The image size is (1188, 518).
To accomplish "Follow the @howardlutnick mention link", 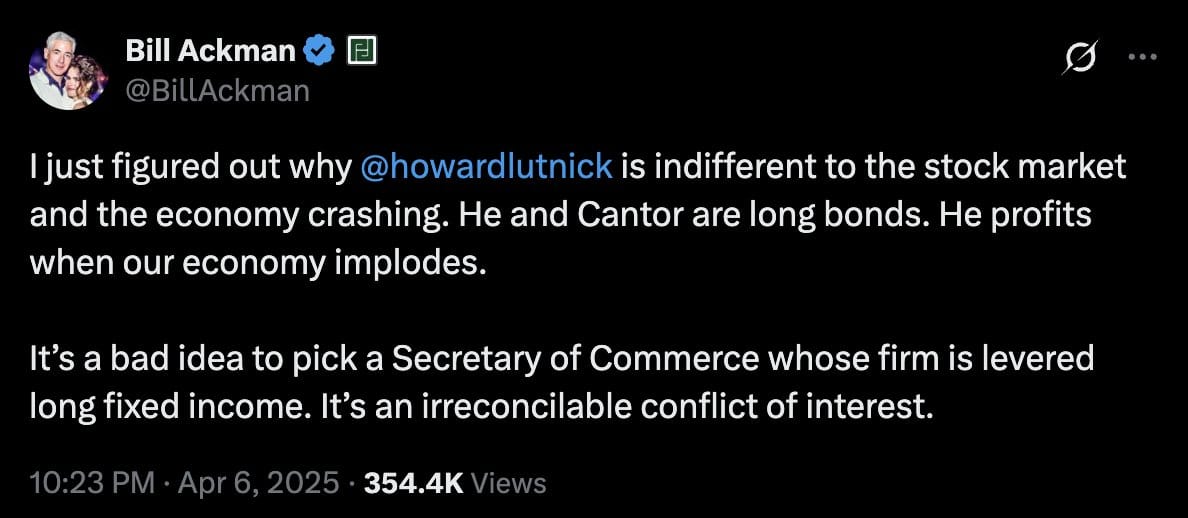I will click(488, 167).
